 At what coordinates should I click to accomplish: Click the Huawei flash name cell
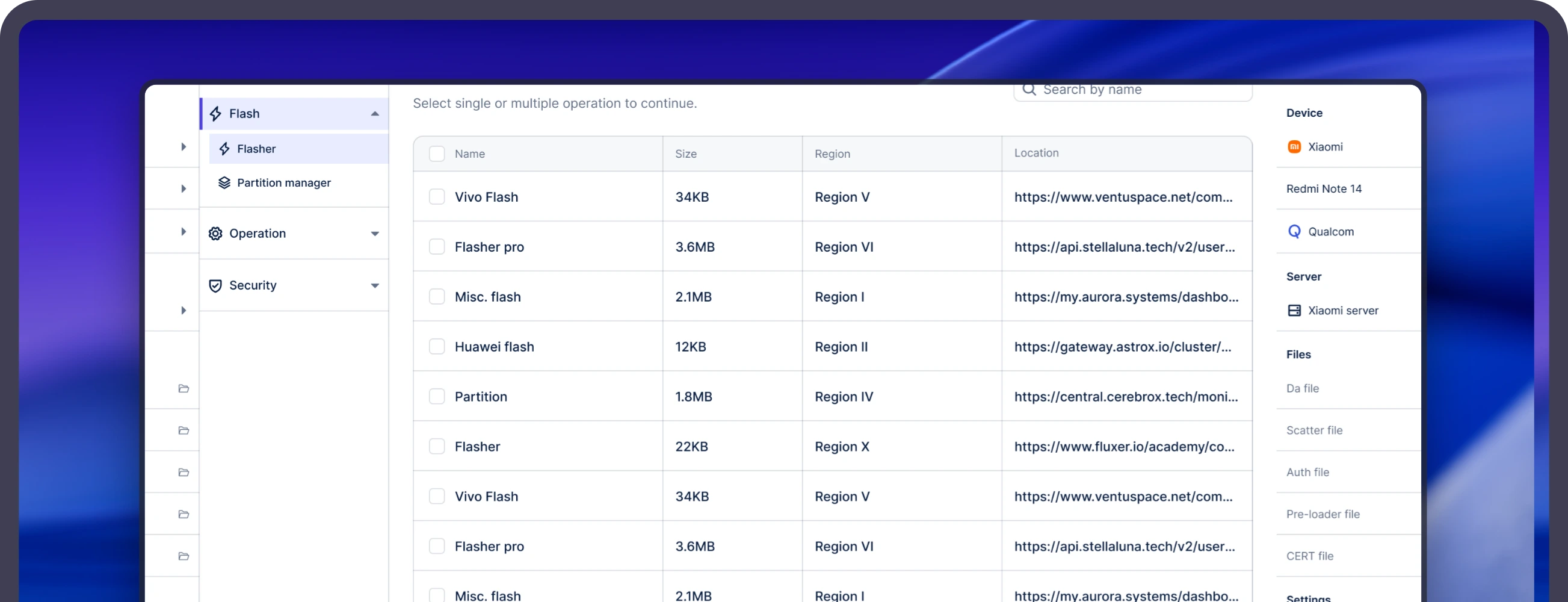(x=494, y=347)
